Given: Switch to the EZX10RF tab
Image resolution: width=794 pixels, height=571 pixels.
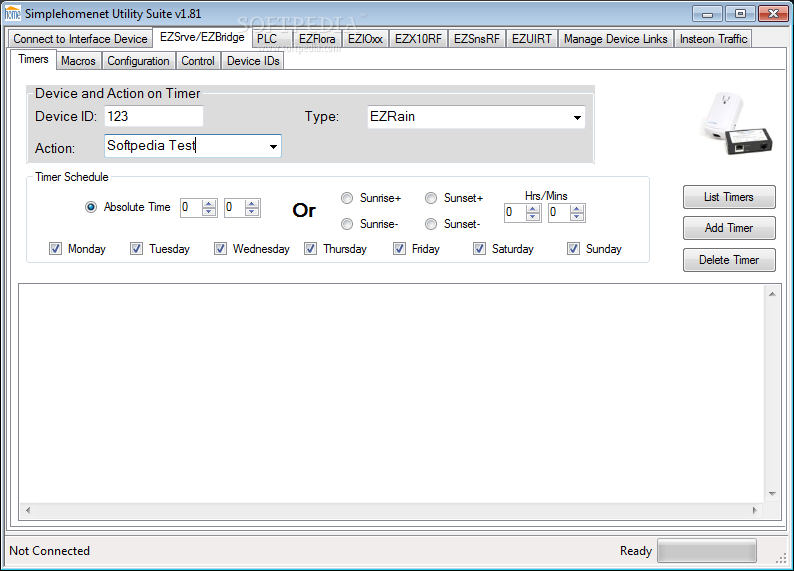Looking at the screenshot, I should [x=418, y=39].
